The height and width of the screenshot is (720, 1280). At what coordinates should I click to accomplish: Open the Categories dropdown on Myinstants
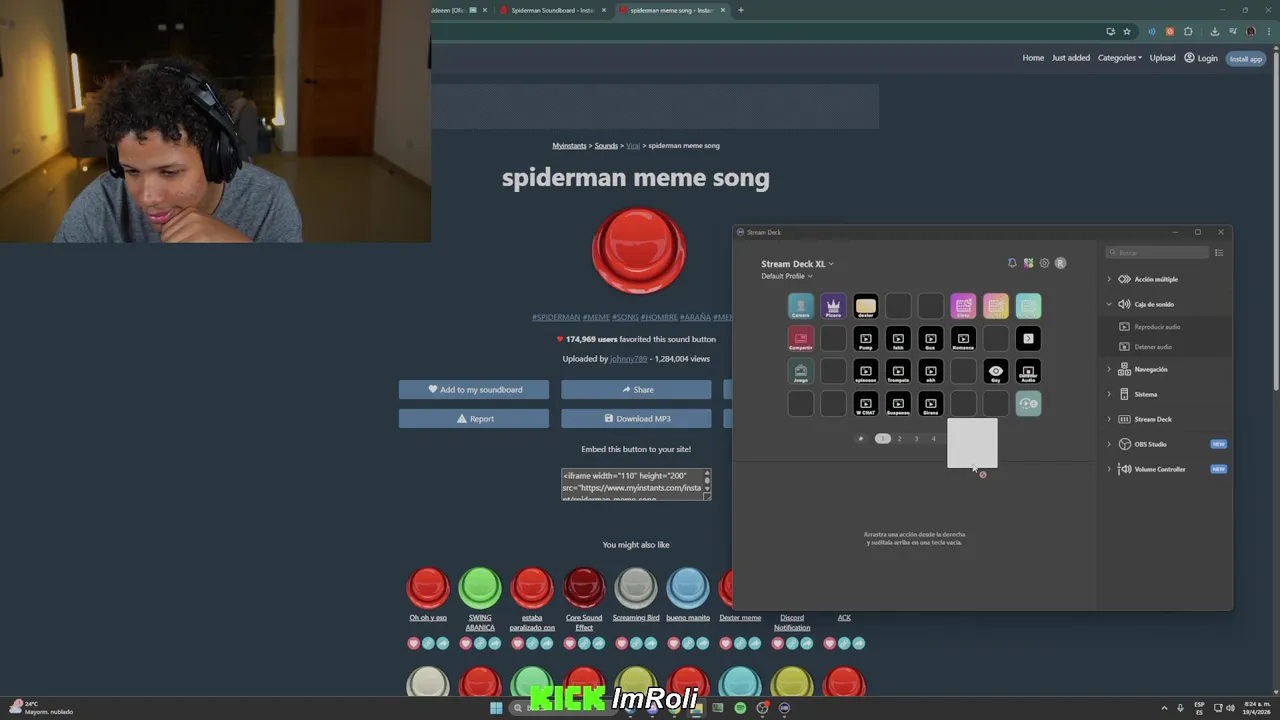(x=1119, y=58)
